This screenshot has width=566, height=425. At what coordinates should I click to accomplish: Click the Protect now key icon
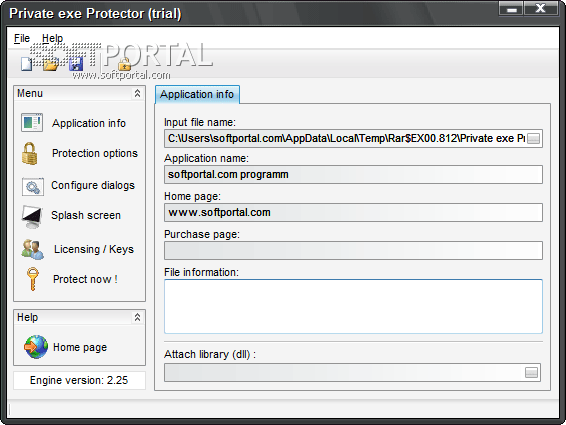click(32, 279)
